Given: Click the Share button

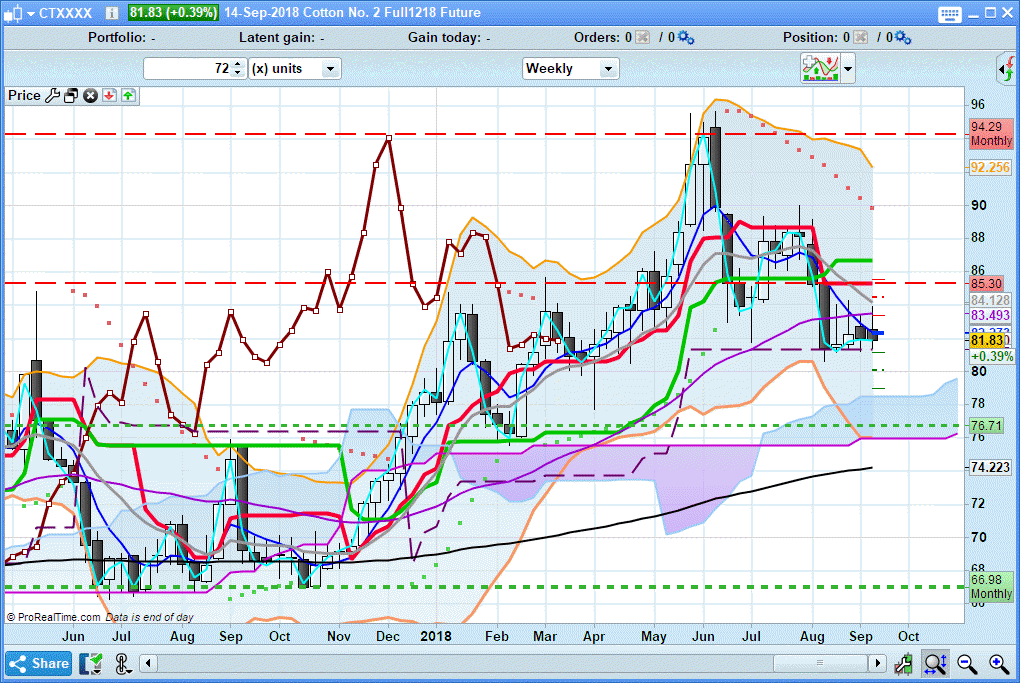Looking at the screenshot, I should coord(39,663).
